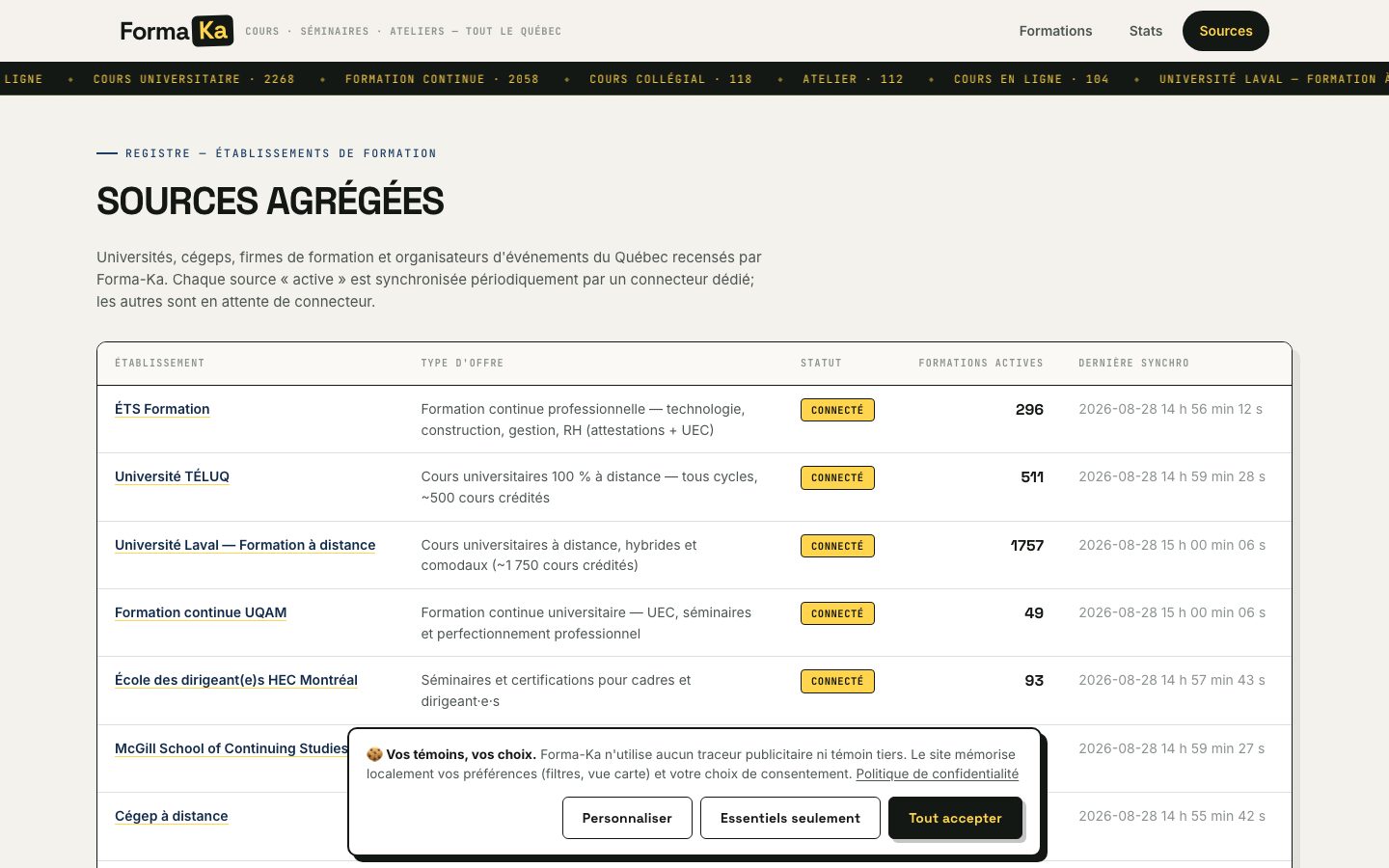Visit Université Laval — Formation à distance
This screenshot has height=868, width=1389.
(x=245, y=545)
